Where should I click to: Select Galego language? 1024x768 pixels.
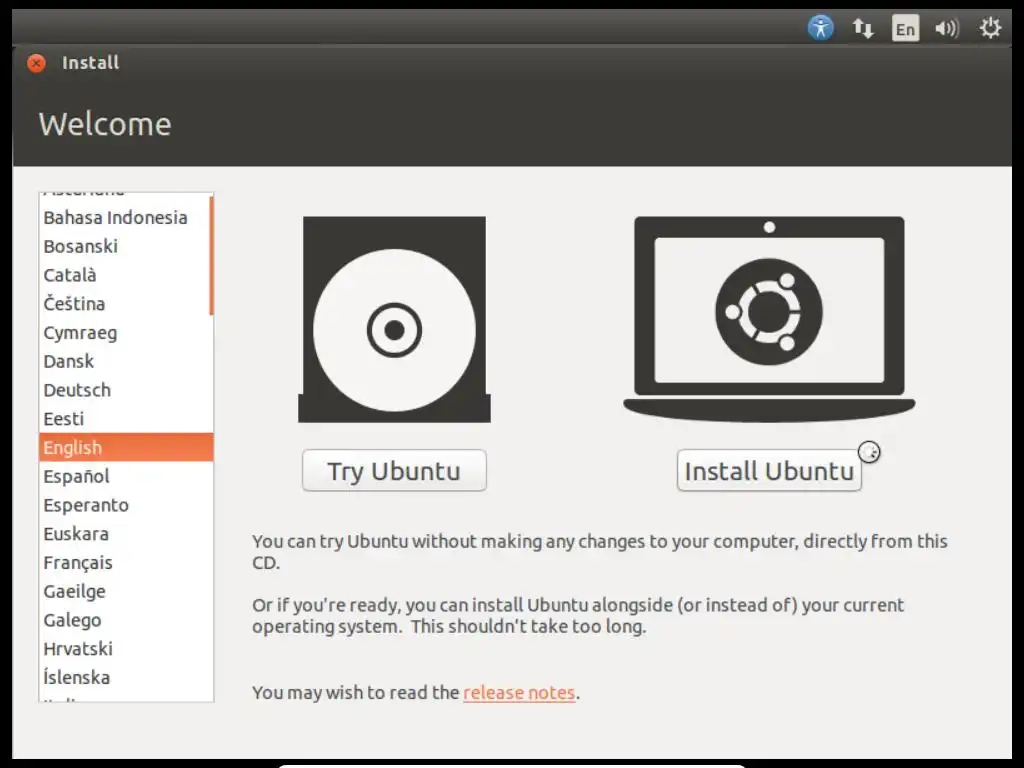click(x=126, y=620)
